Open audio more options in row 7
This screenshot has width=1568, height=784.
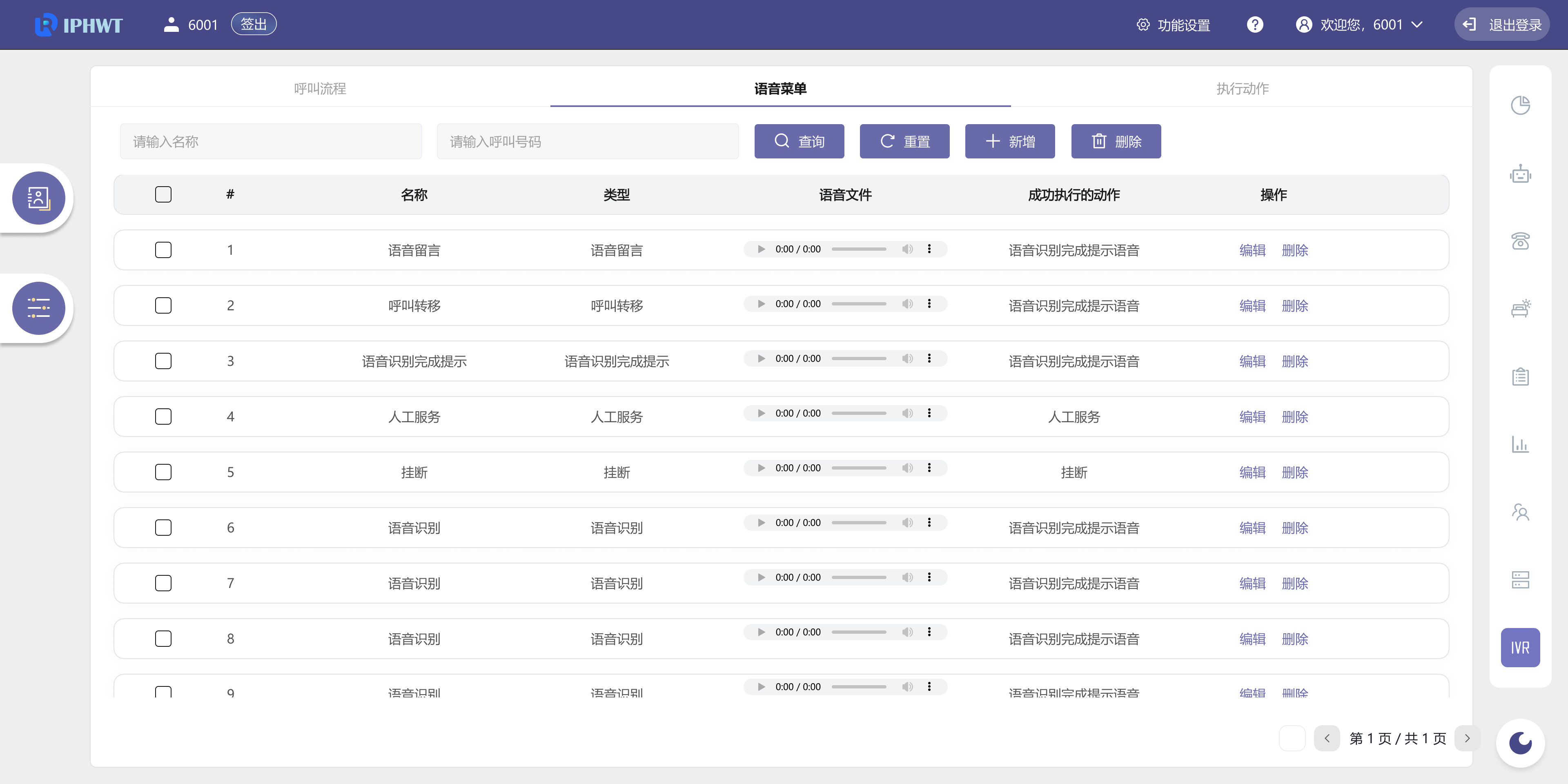[929, 578]
